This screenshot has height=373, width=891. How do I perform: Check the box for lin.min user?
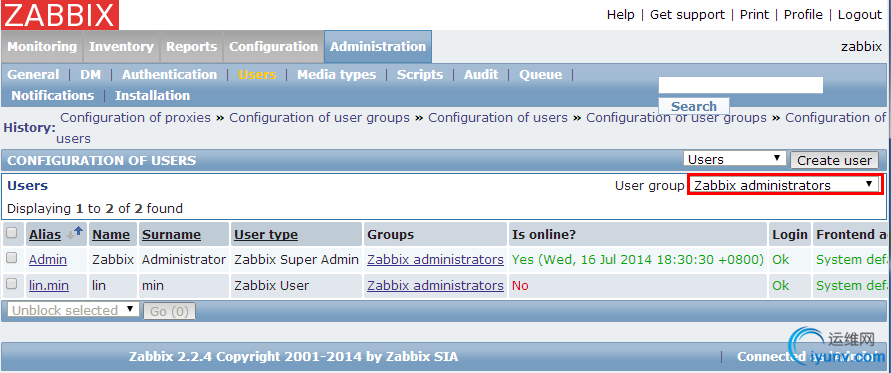12,284
